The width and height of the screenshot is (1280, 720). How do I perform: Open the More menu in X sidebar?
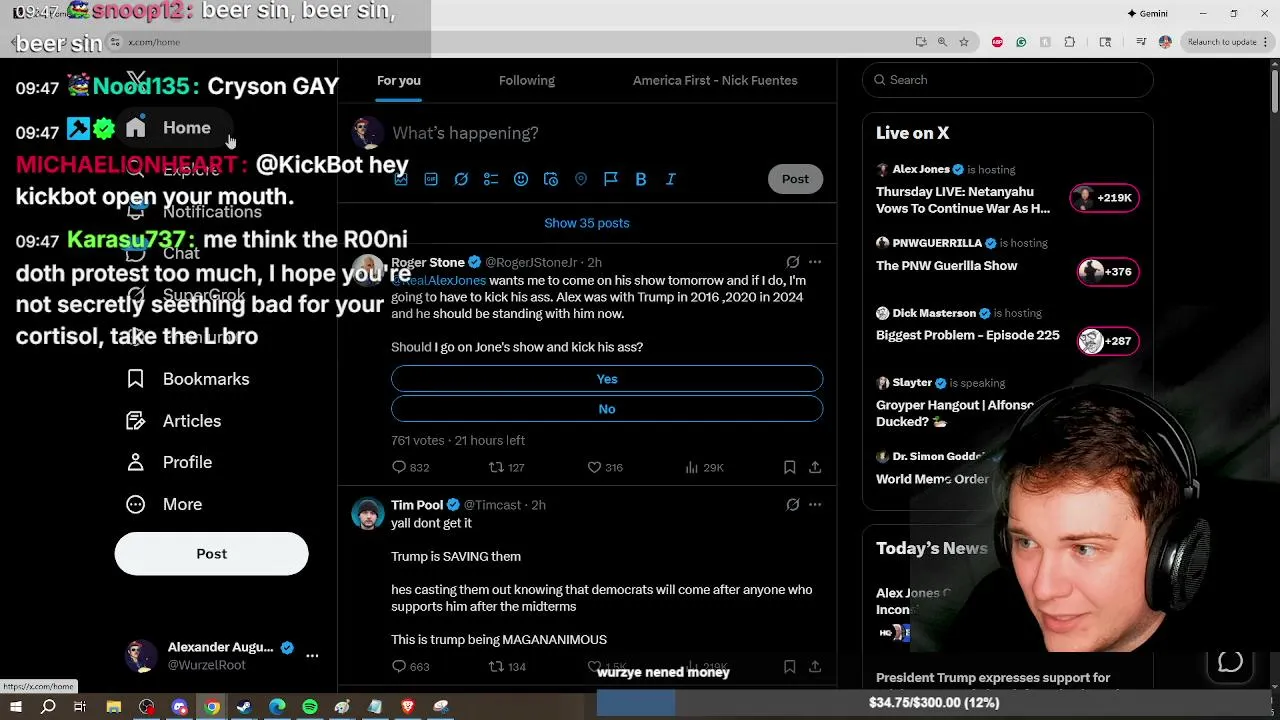pos(164,504)
